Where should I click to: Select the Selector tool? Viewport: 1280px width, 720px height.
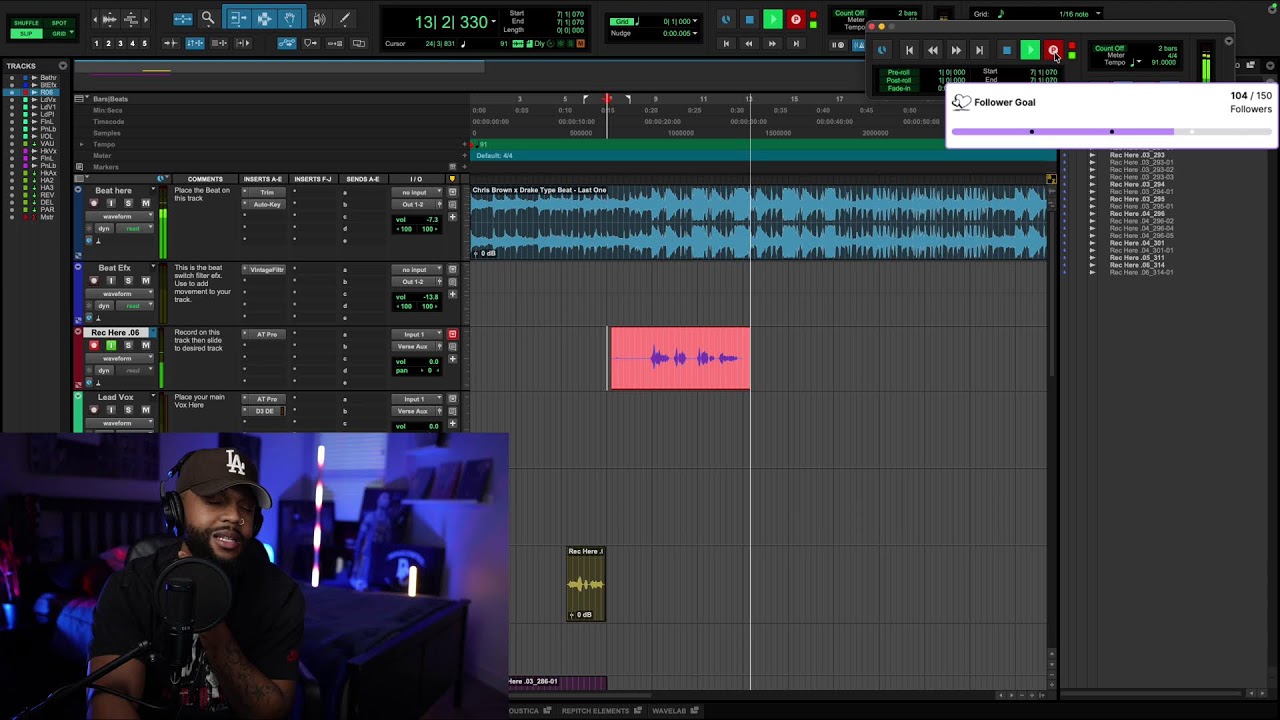[264, 18]
